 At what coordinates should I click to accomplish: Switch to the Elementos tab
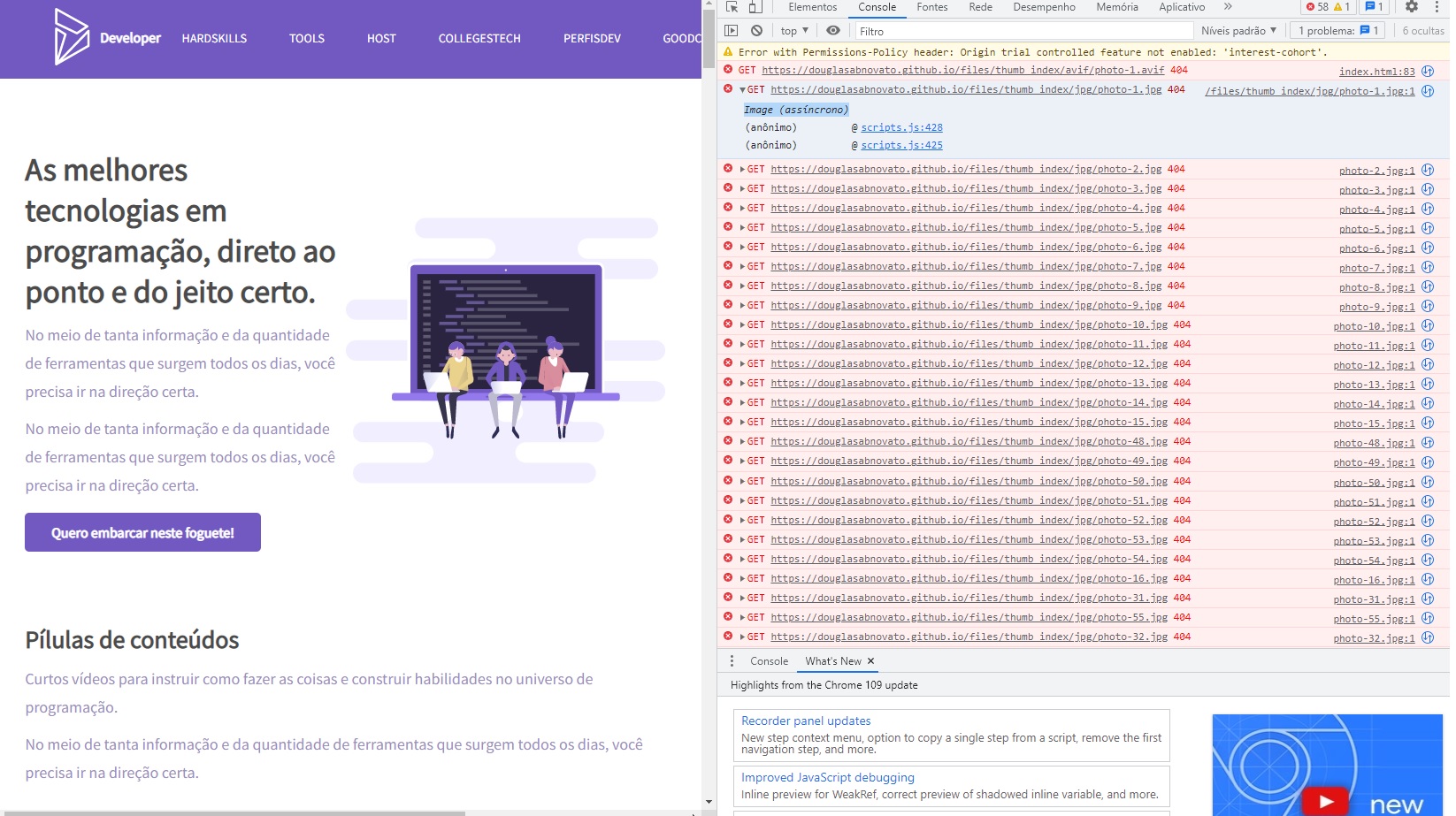point(812,7)
